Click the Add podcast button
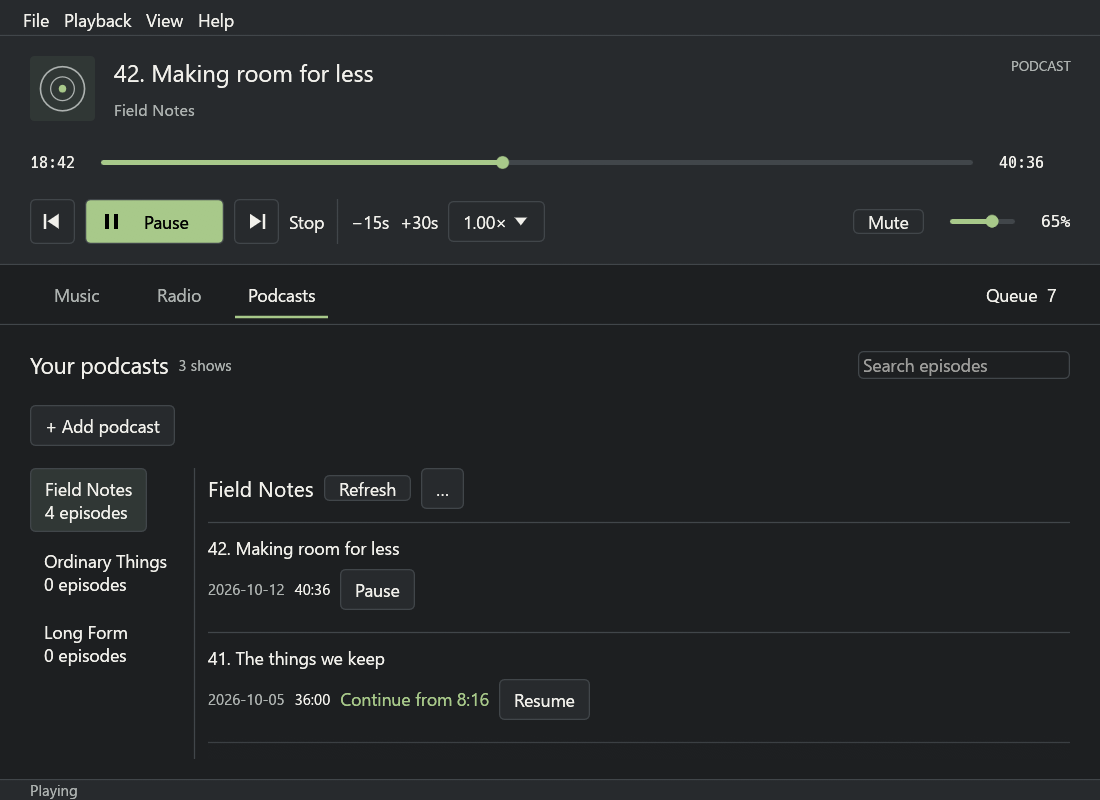This screenshot has height=800, width=1100. point(102,426)
